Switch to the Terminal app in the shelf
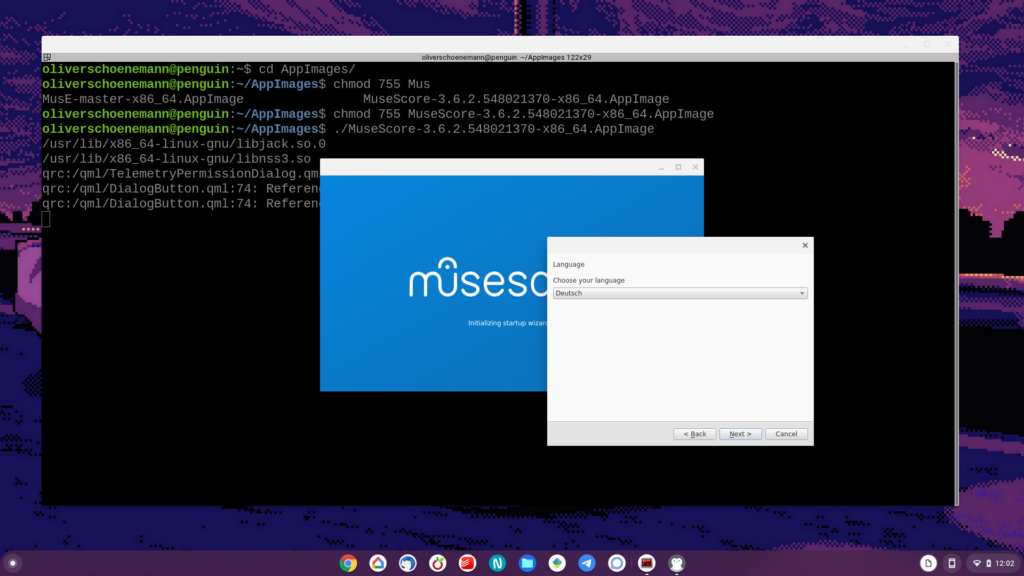The image size is (1024, 576). point(647,563)
